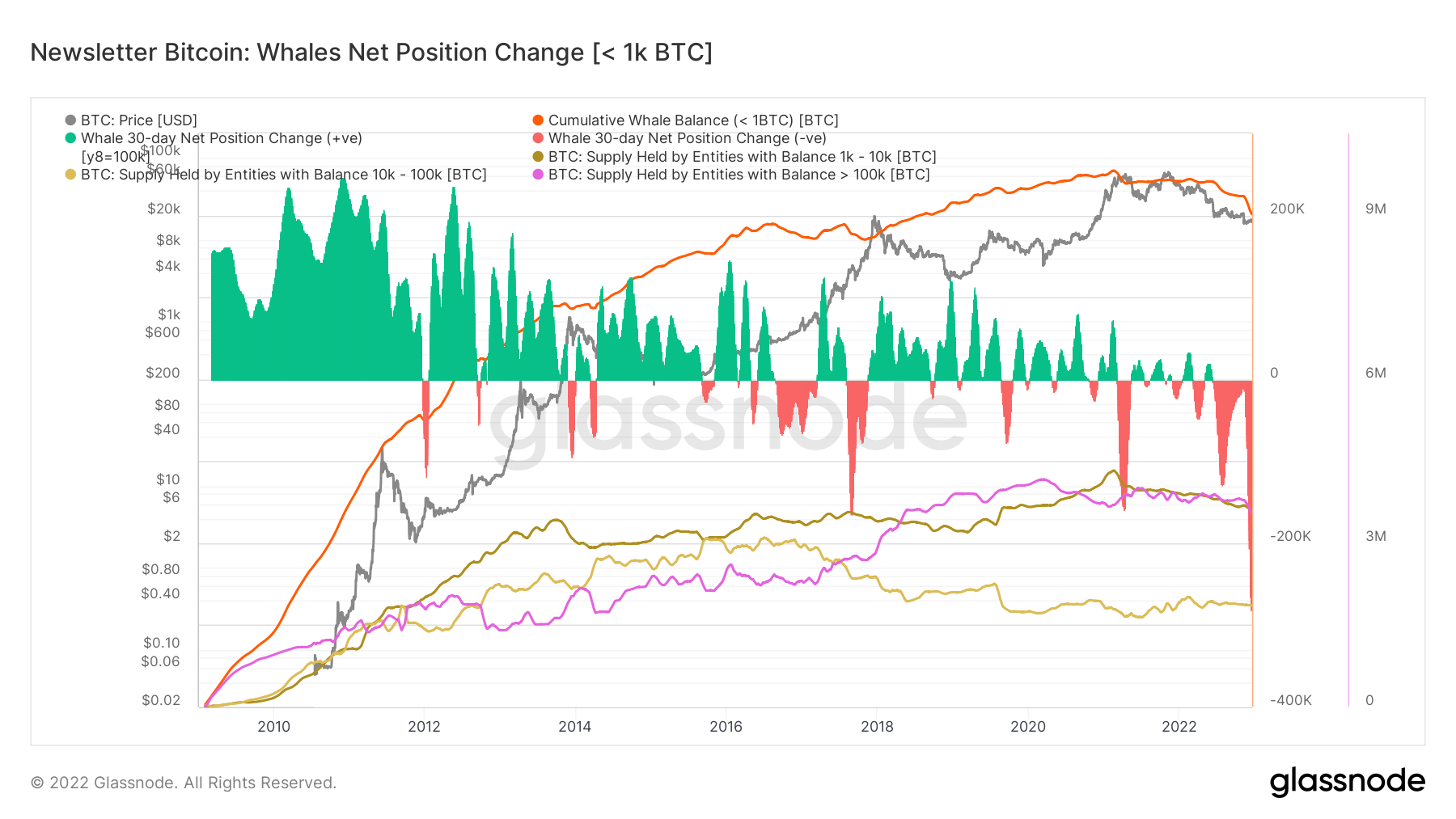Toggle Whale 30-day Net Position Change (-ve) label
Viewport: 1456px width, 819px height.
[x=688, y=138]
